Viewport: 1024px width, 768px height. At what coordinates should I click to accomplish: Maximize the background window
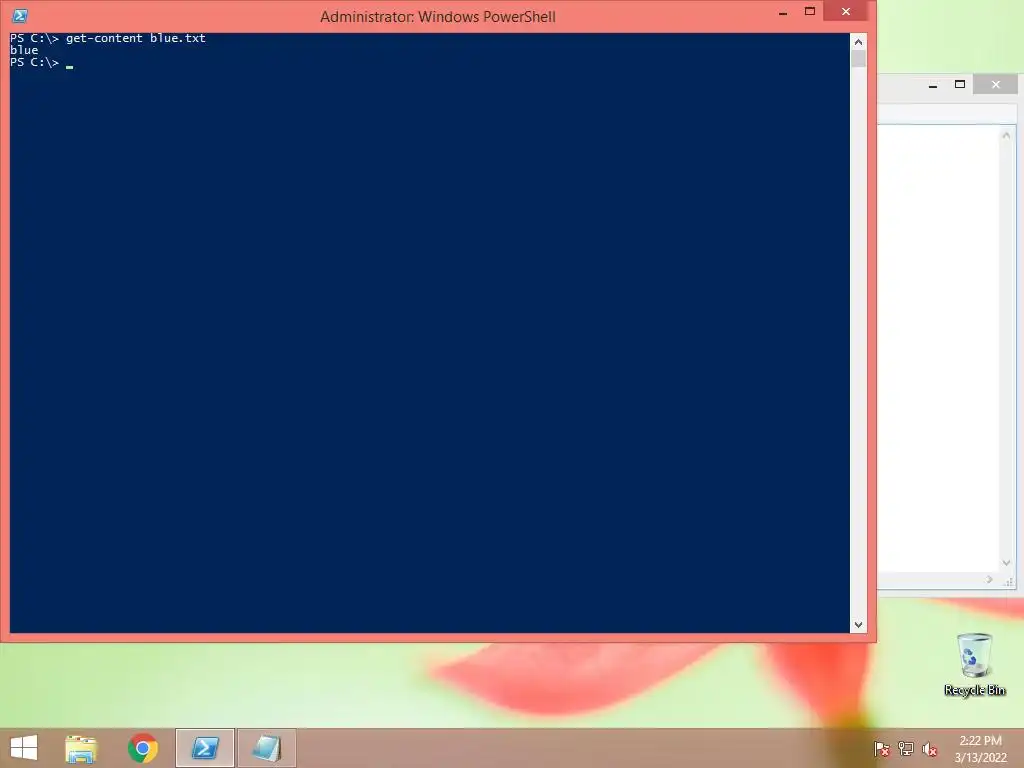coord(960,84)
